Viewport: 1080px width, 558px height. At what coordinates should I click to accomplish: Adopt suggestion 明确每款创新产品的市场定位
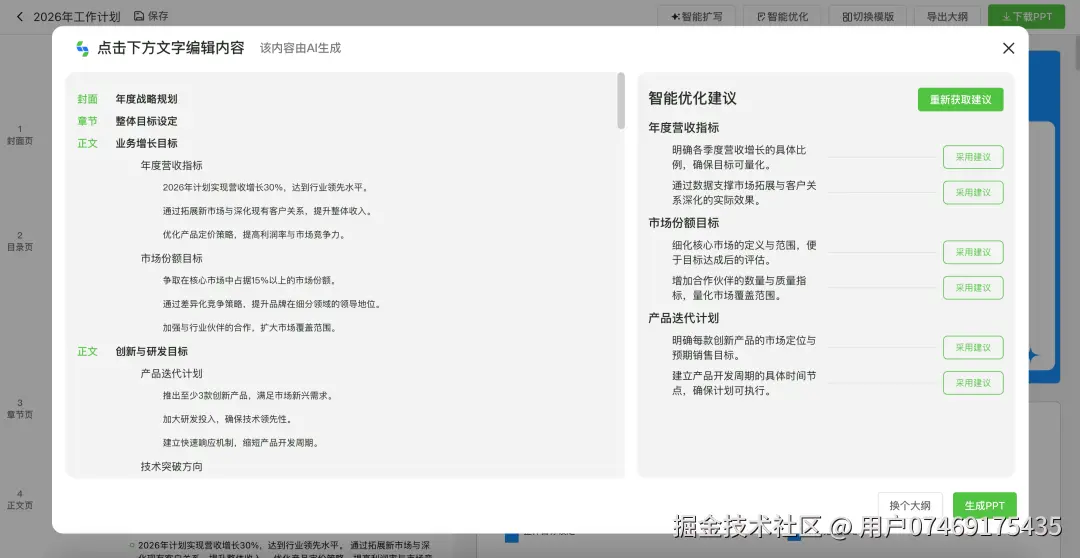click(973, 347)
